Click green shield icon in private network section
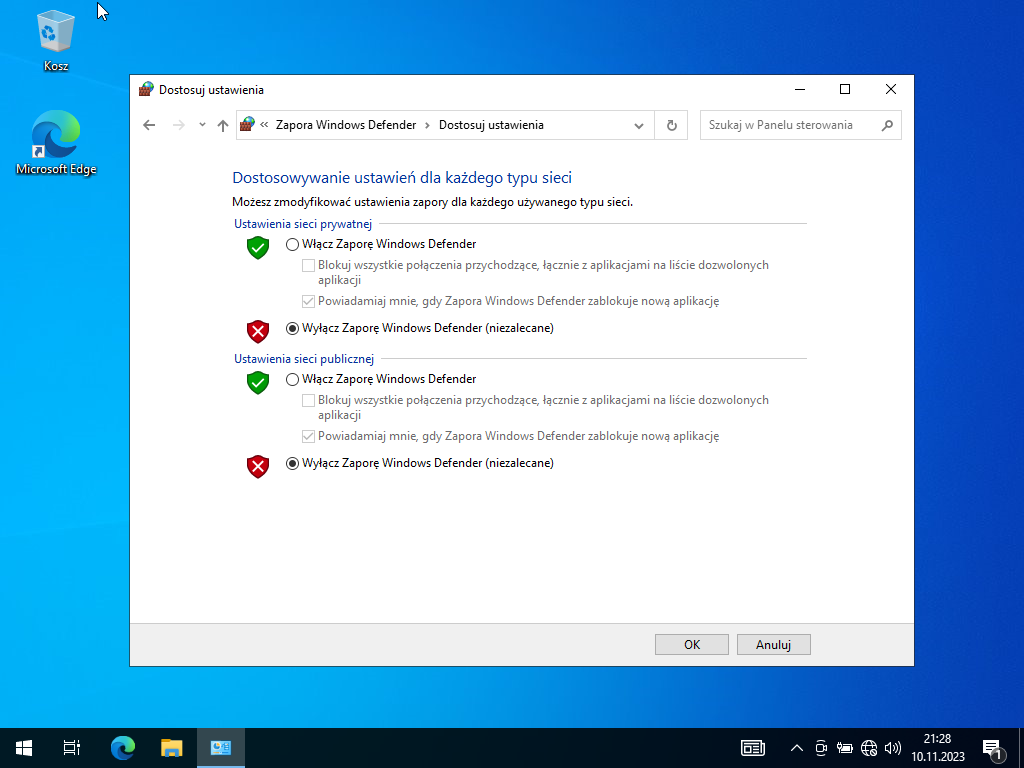This screenshot has width=1024, height=768. click(258, 248)
